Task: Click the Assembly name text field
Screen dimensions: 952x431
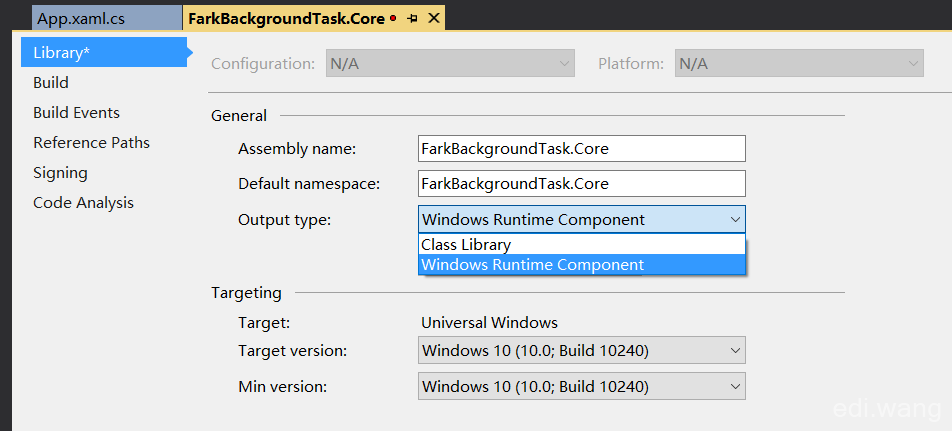Action: coord(582,149)
